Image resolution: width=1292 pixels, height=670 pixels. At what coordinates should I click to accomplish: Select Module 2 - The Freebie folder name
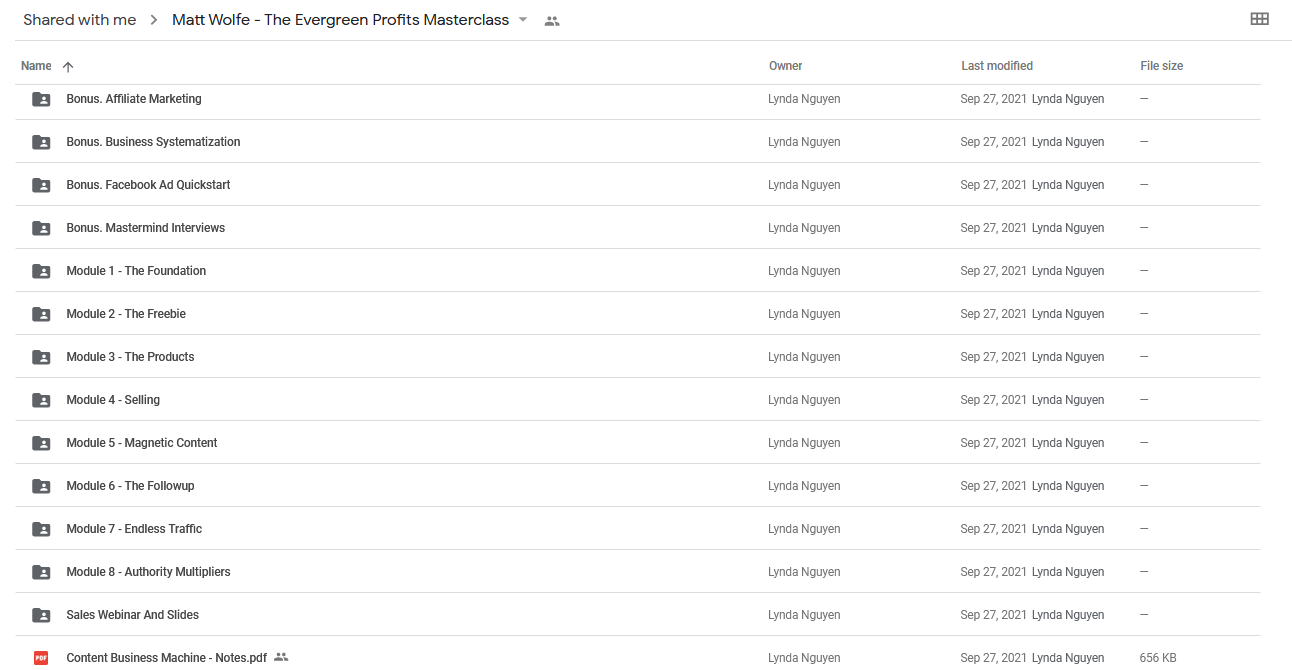click(126, 314)
